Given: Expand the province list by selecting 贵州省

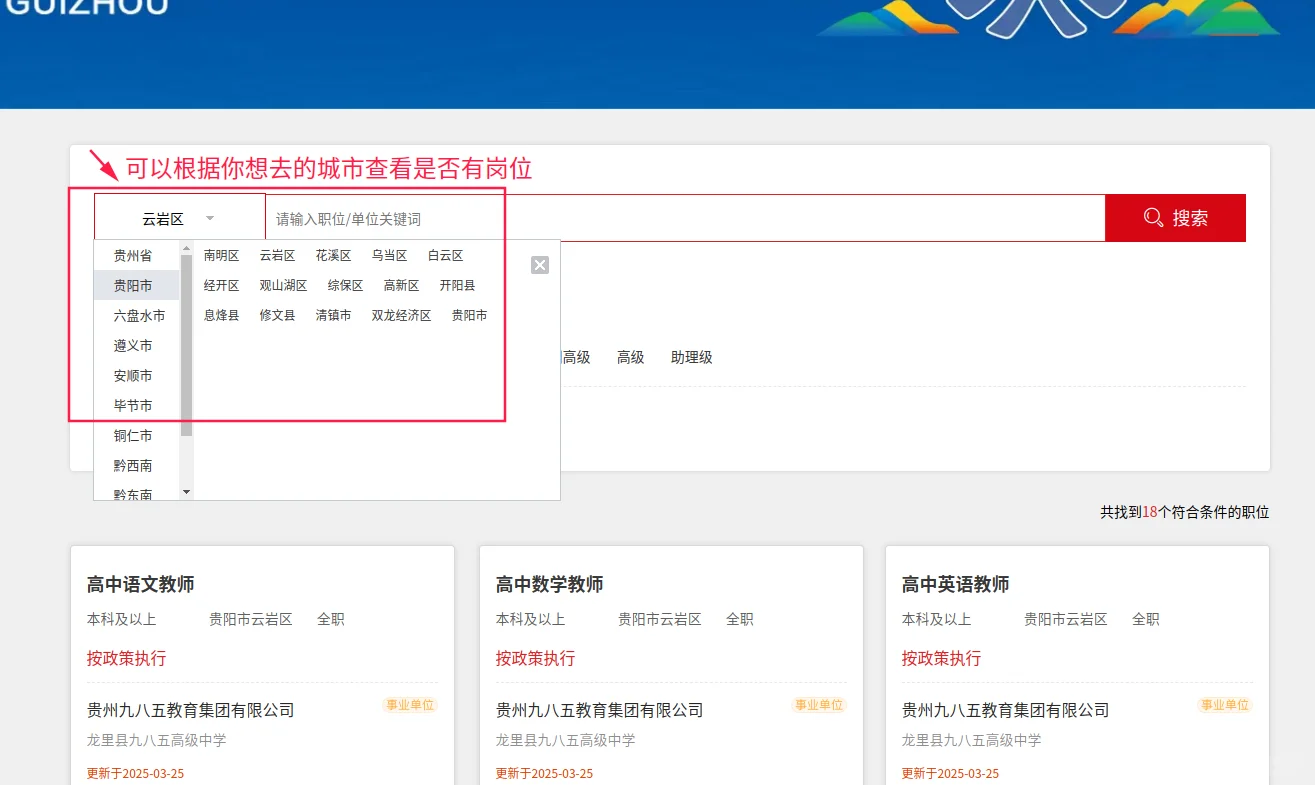Looking at the screenshot, I should pos(133,255).
